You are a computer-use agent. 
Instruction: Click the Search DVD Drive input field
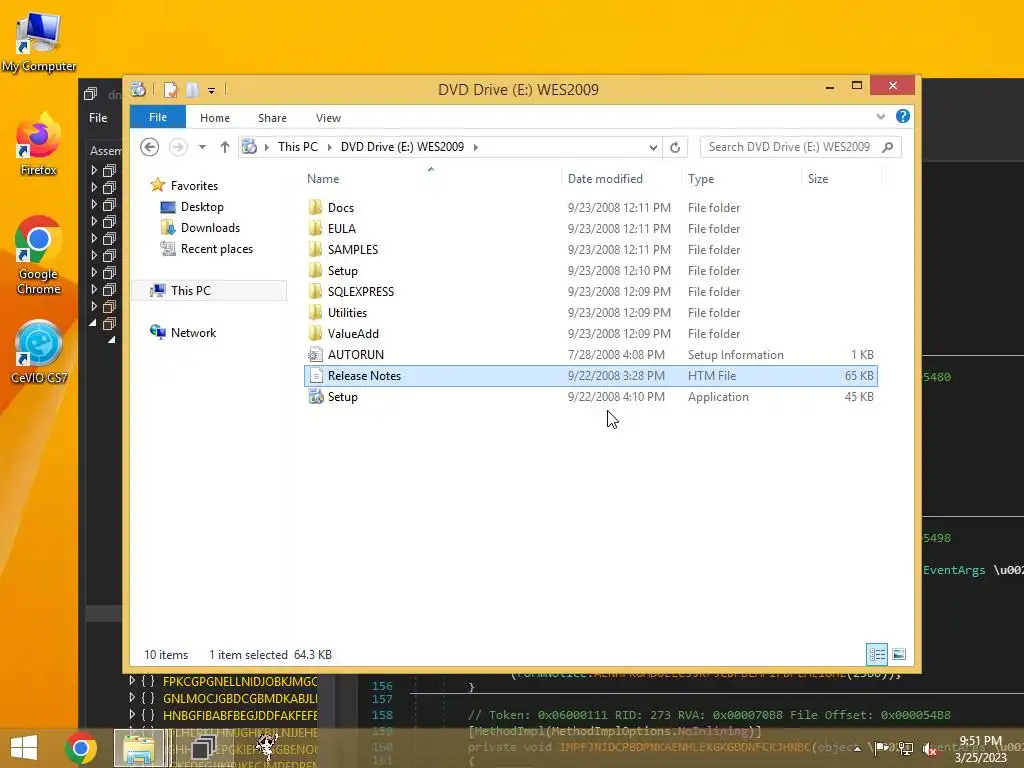(x=790, y=147)
